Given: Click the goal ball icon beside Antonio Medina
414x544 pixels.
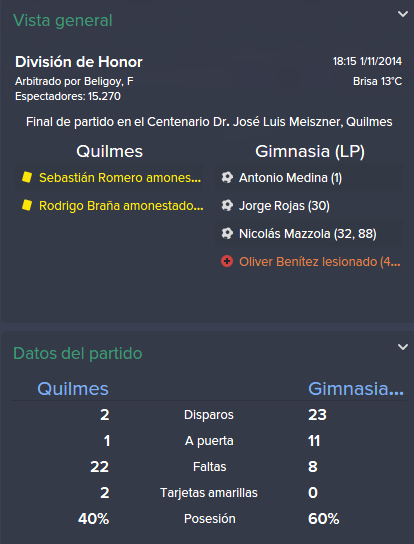Looking at the screenshot, I should 227,177.
